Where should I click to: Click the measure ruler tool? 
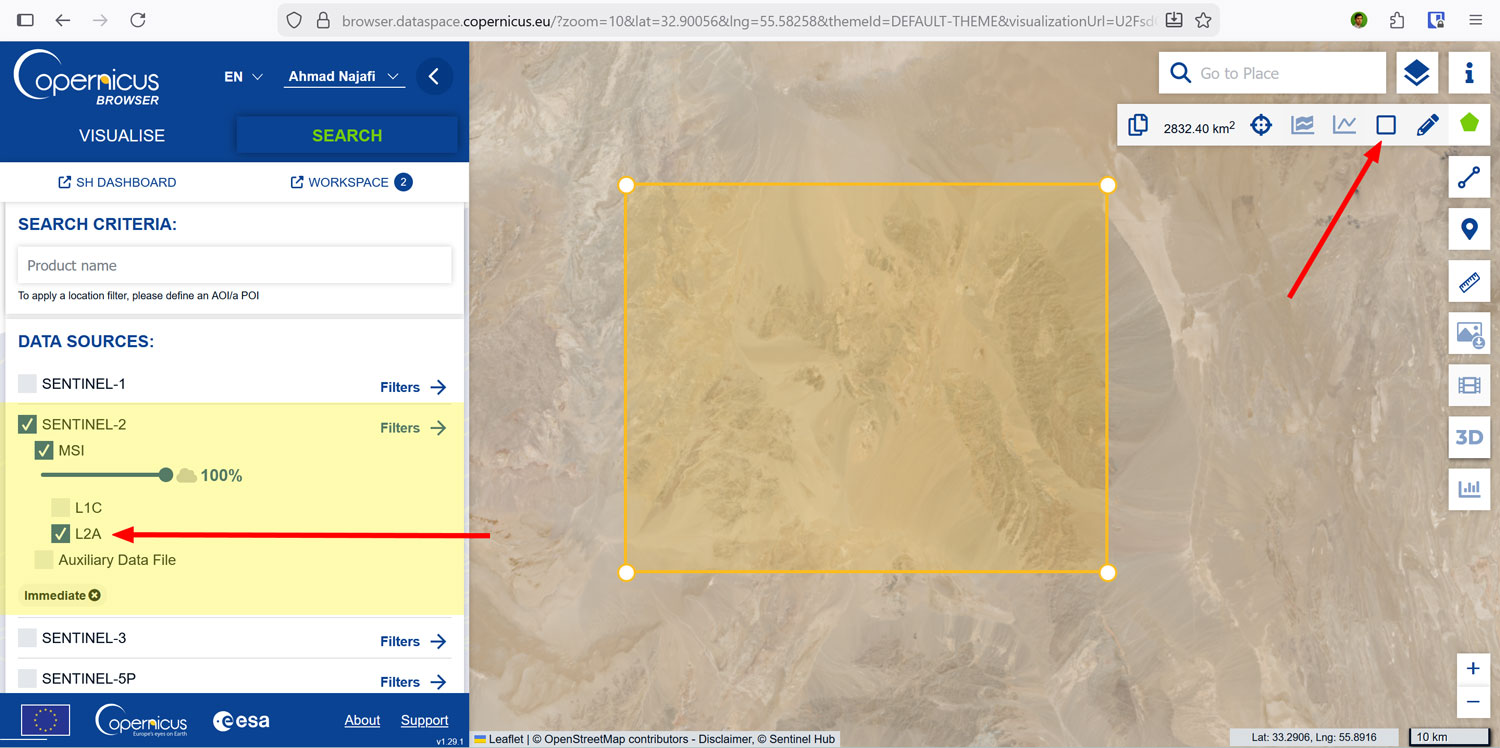click(1469, 282)
